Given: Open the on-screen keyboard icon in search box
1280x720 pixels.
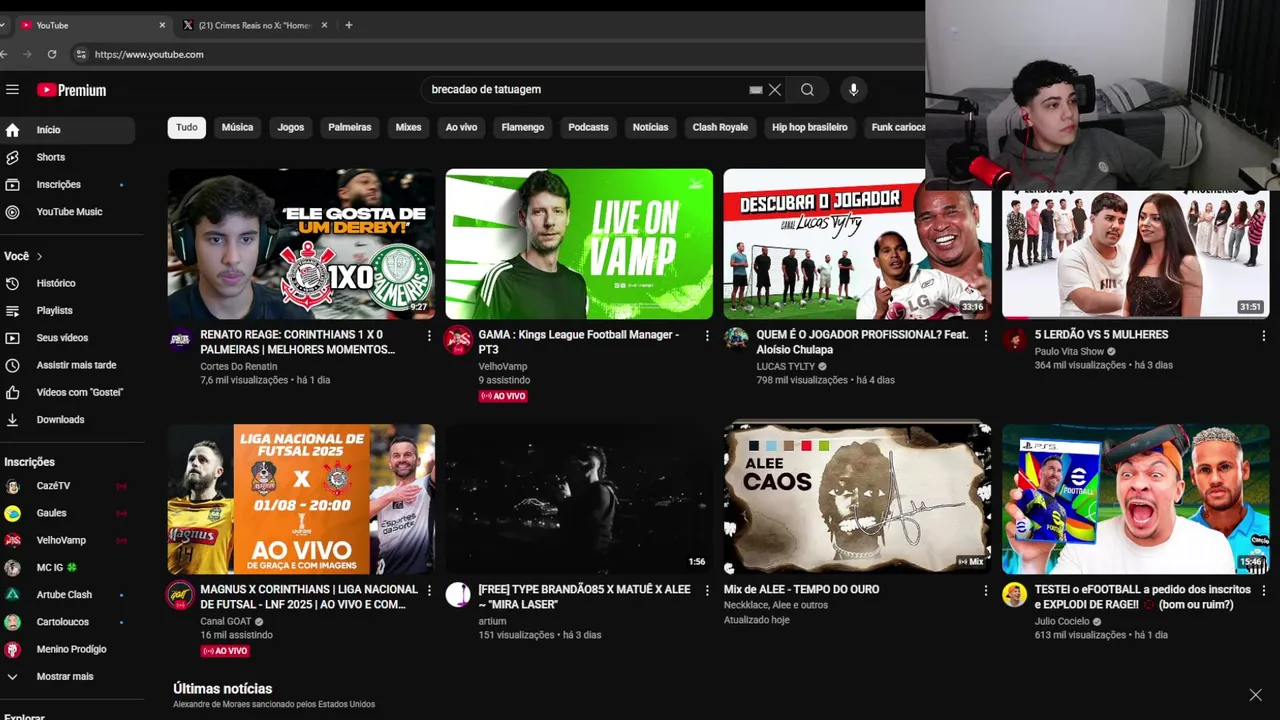Looking at the screenshot, I should 756,90.
